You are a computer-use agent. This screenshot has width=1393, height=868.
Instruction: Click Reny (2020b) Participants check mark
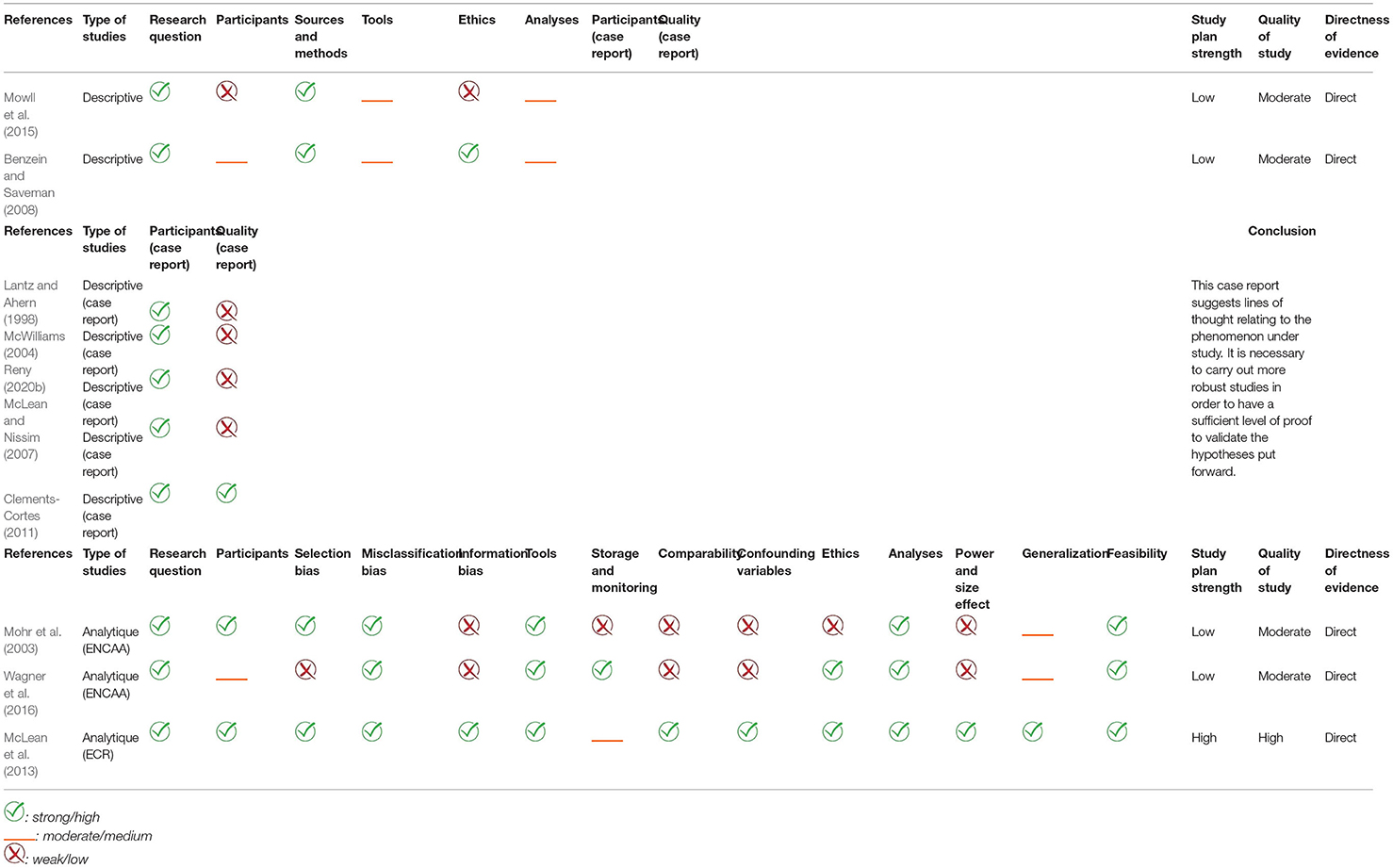(160, 379)
